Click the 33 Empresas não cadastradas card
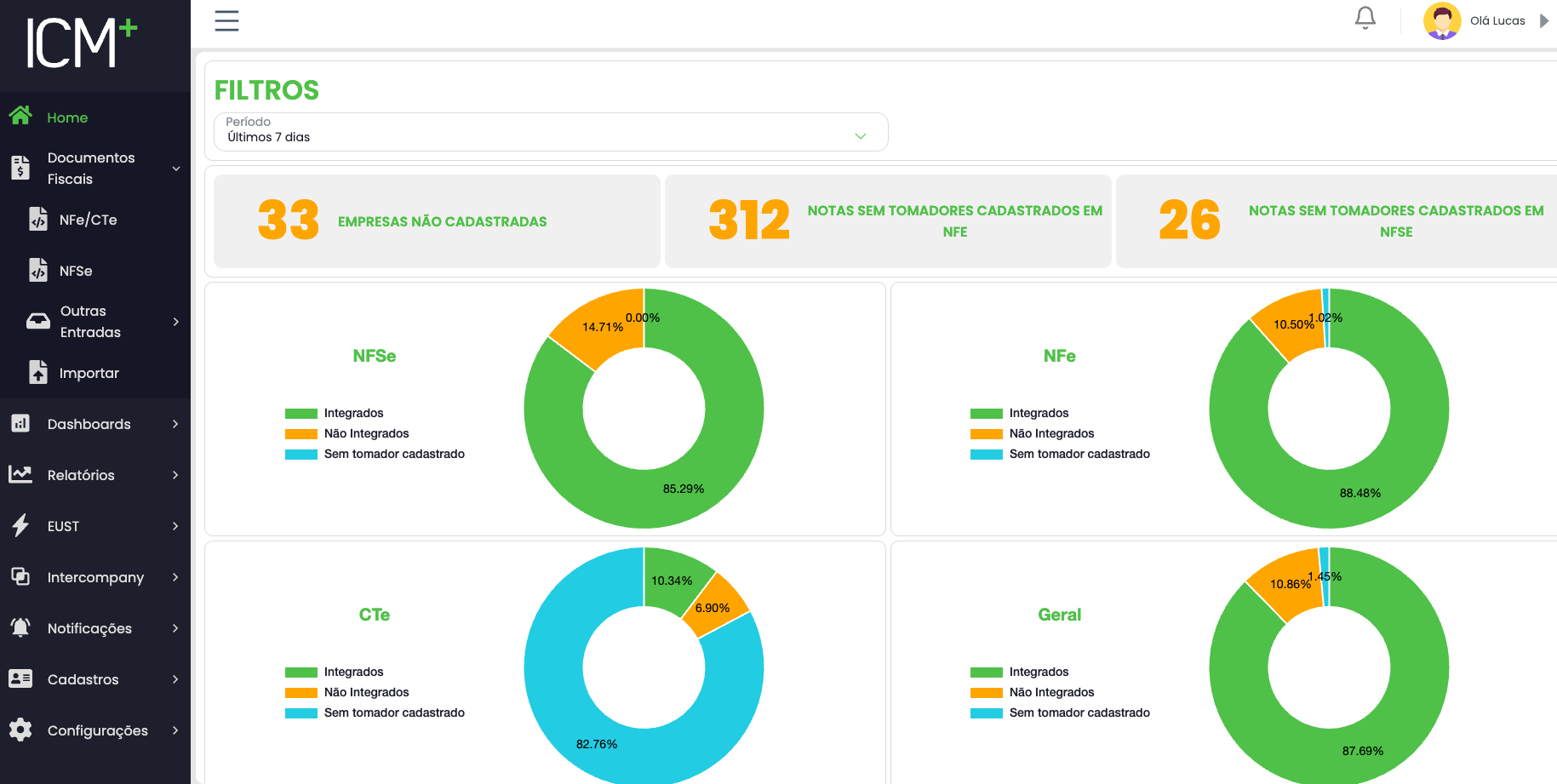The image size is (1557, 784). click(437, 220)
